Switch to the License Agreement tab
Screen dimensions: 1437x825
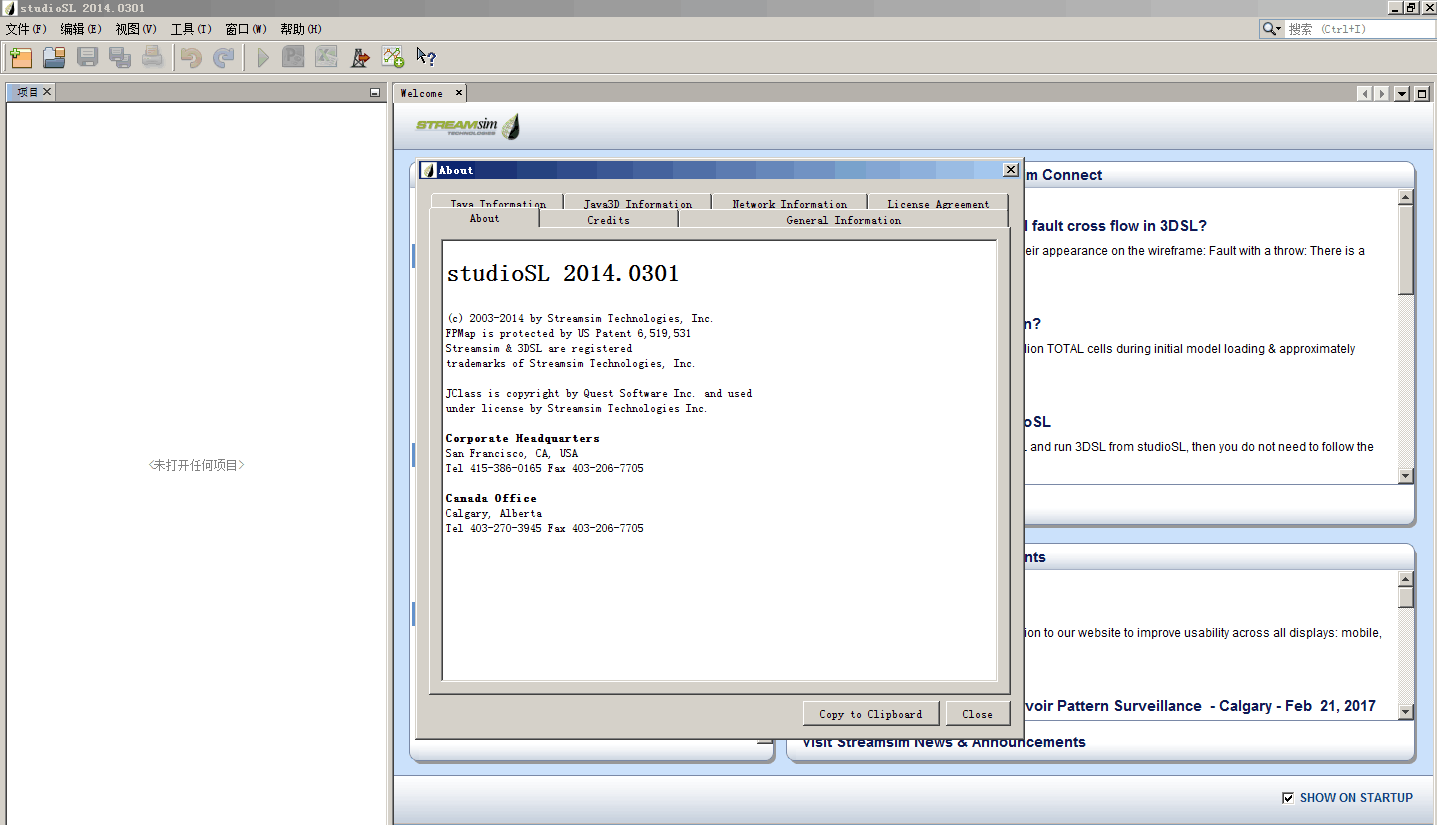tap(938, 202)
